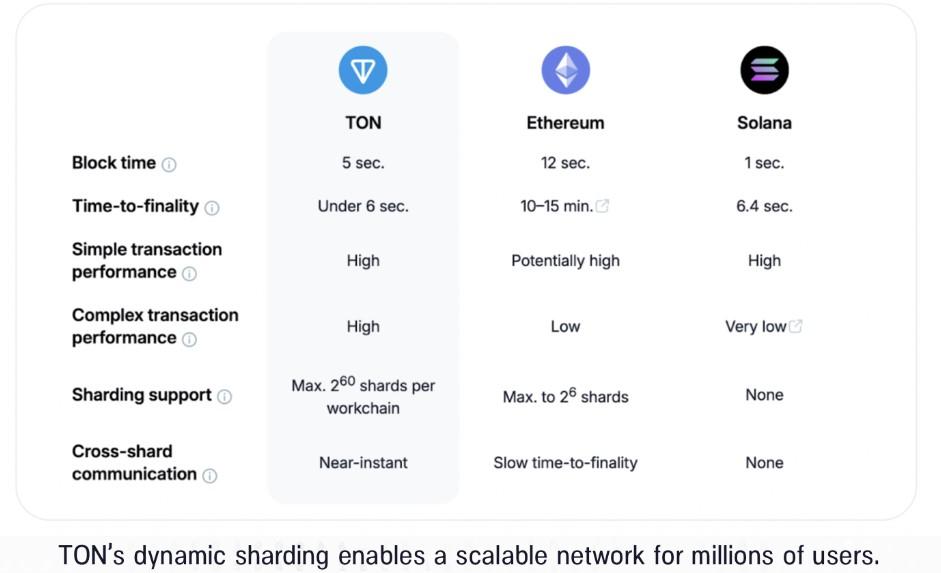Open the Block time info tooltip icon
The image size is (941, 573).
[x=169, y=164]
